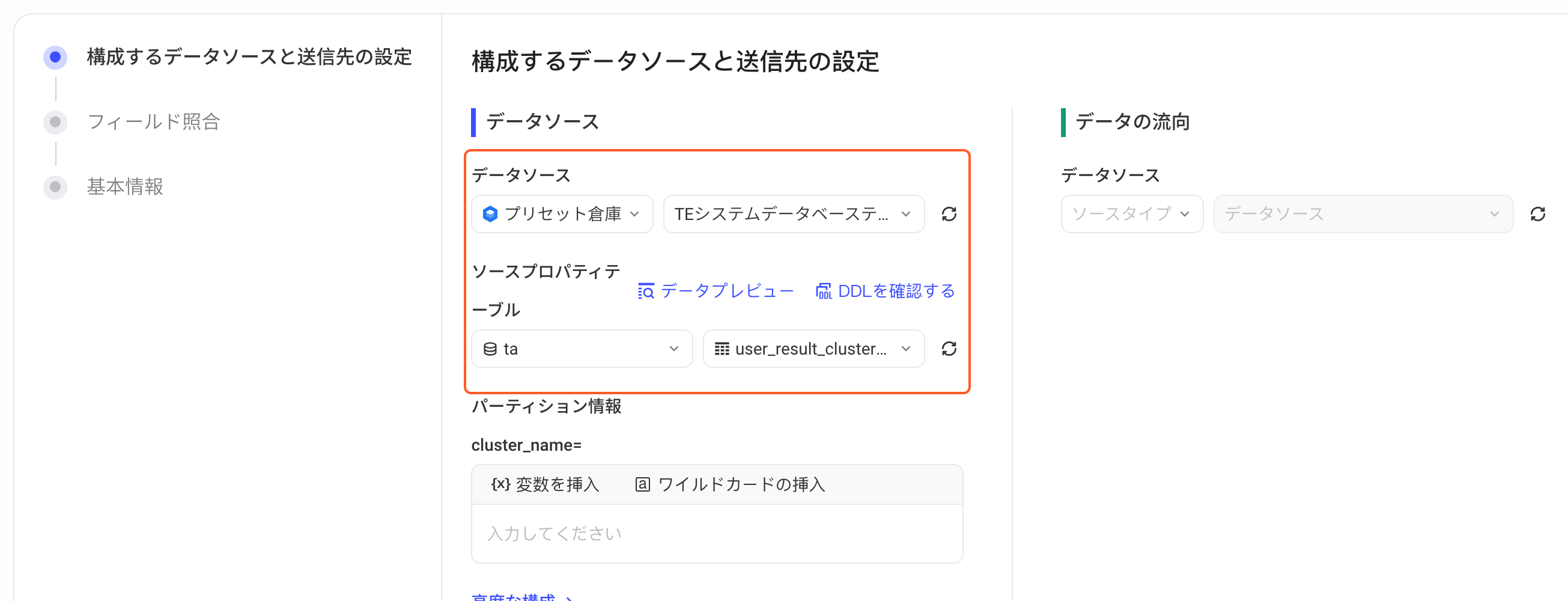Screen dimensions: 1568x601
Task: Click the ソースプロパティテーブル label
Action: (546, 290)
